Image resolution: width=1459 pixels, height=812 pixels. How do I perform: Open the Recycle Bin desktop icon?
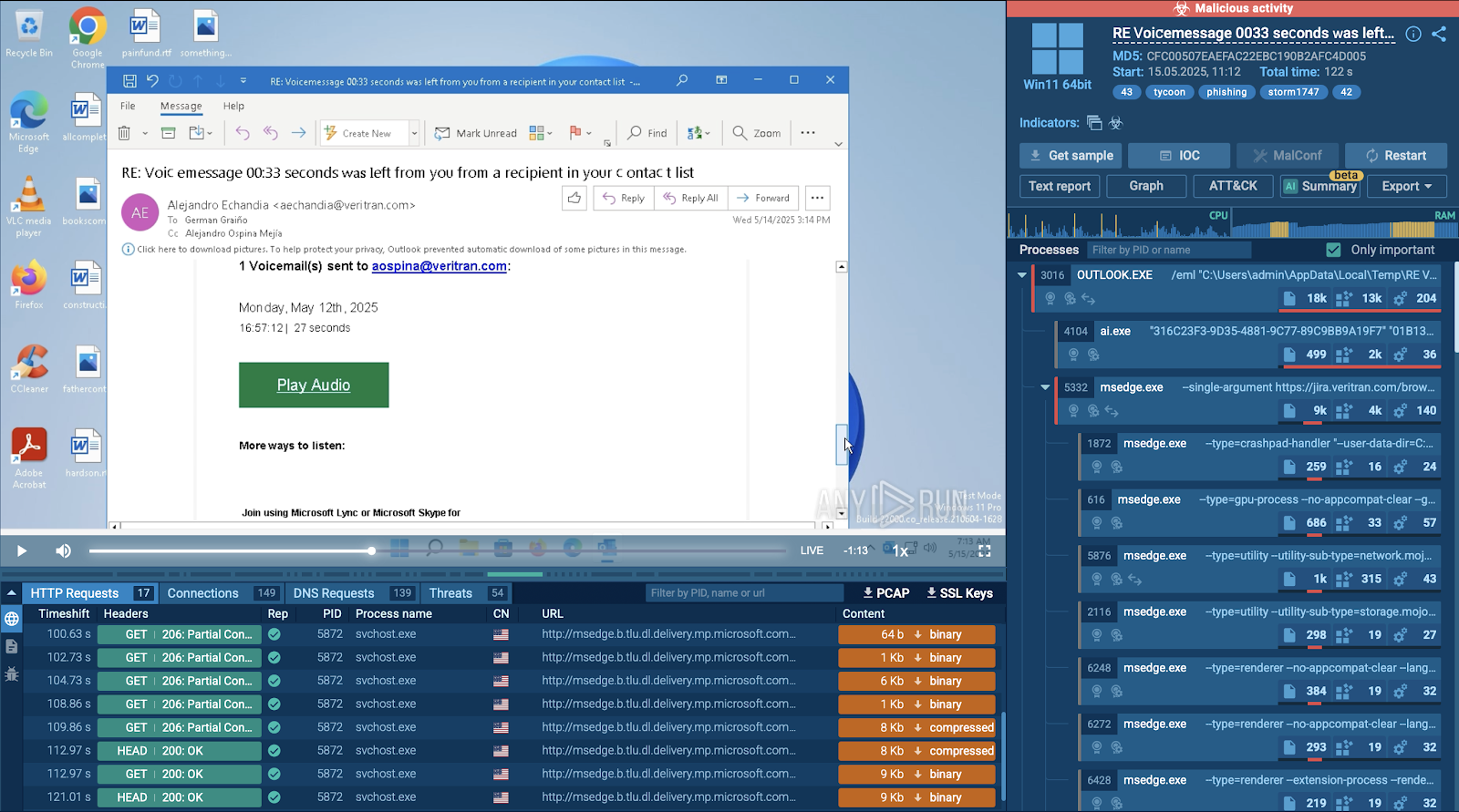coord(29,34)
